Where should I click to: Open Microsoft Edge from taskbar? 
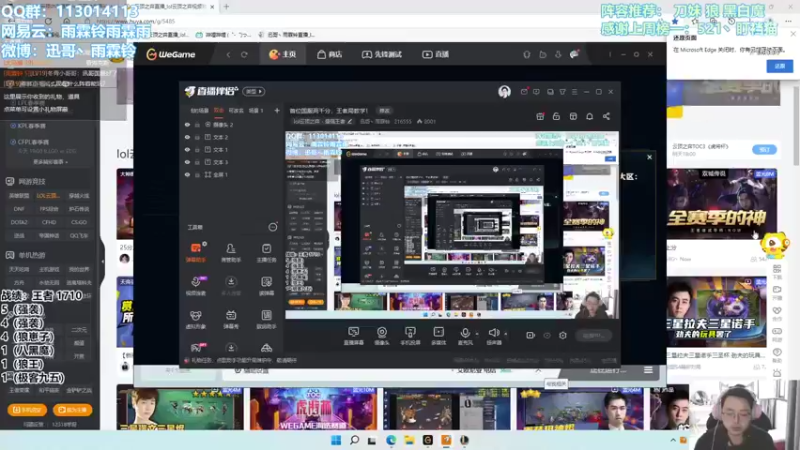(391, 440)
